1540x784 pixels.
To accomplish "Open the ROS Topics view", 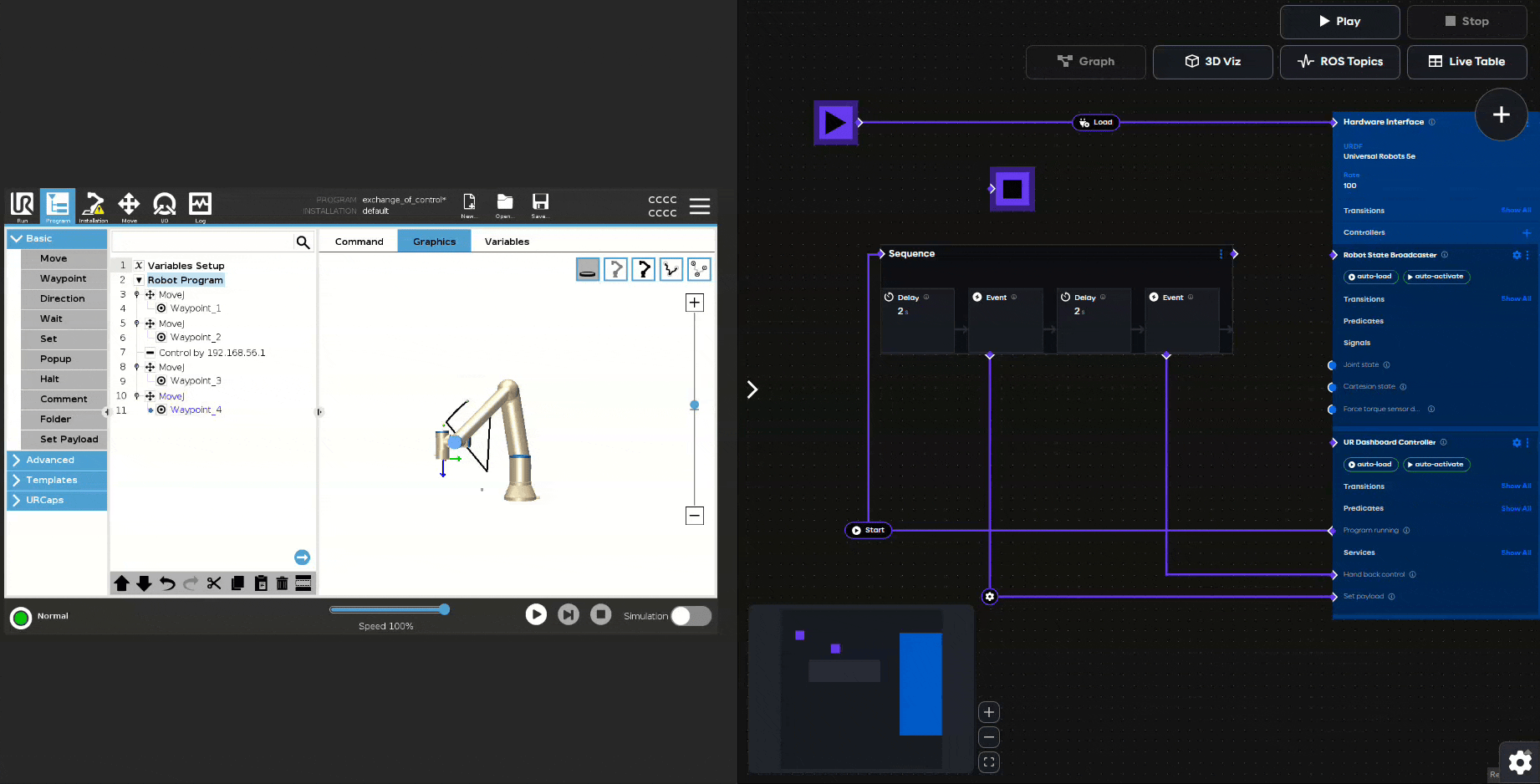I will (x=1339, y=62).
